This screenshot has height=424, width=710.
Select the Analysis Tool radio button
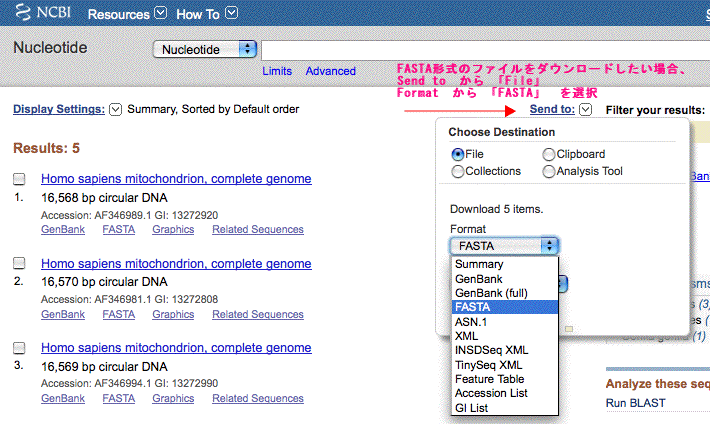click(549, 171)
